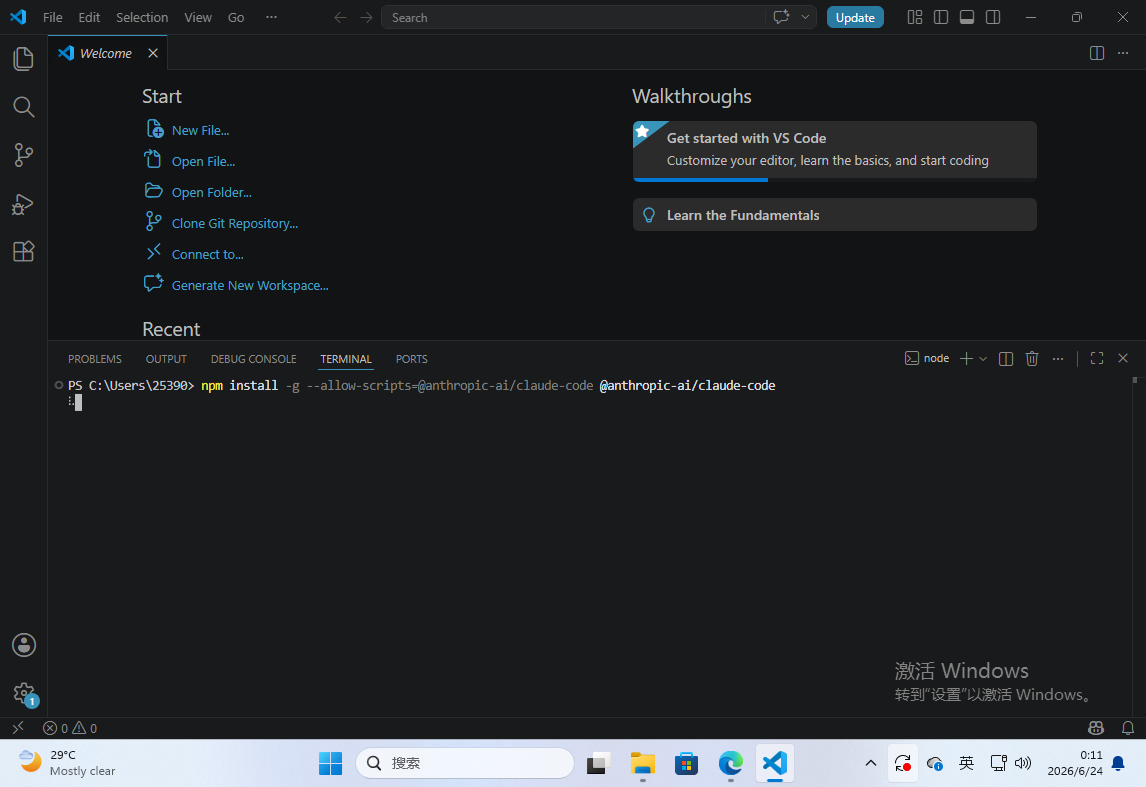Open the Explorer view in activity bar
Screen dimensions: 1146x787
click(23, 59)
